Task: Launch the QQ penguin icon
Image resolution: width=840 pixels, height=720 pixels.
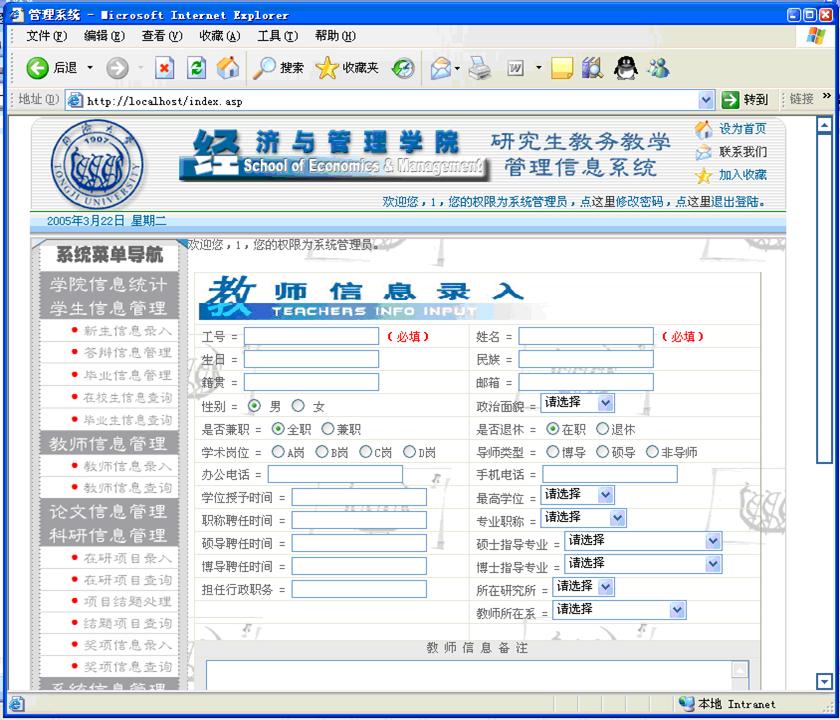Action: 625,68
